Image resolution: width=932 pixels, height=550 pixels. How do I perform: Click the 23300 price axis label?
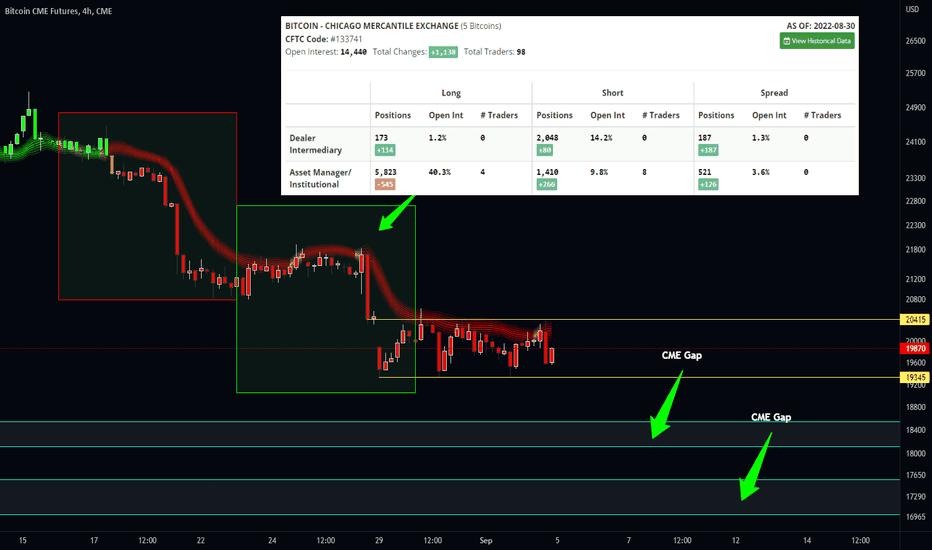point(915,178)
